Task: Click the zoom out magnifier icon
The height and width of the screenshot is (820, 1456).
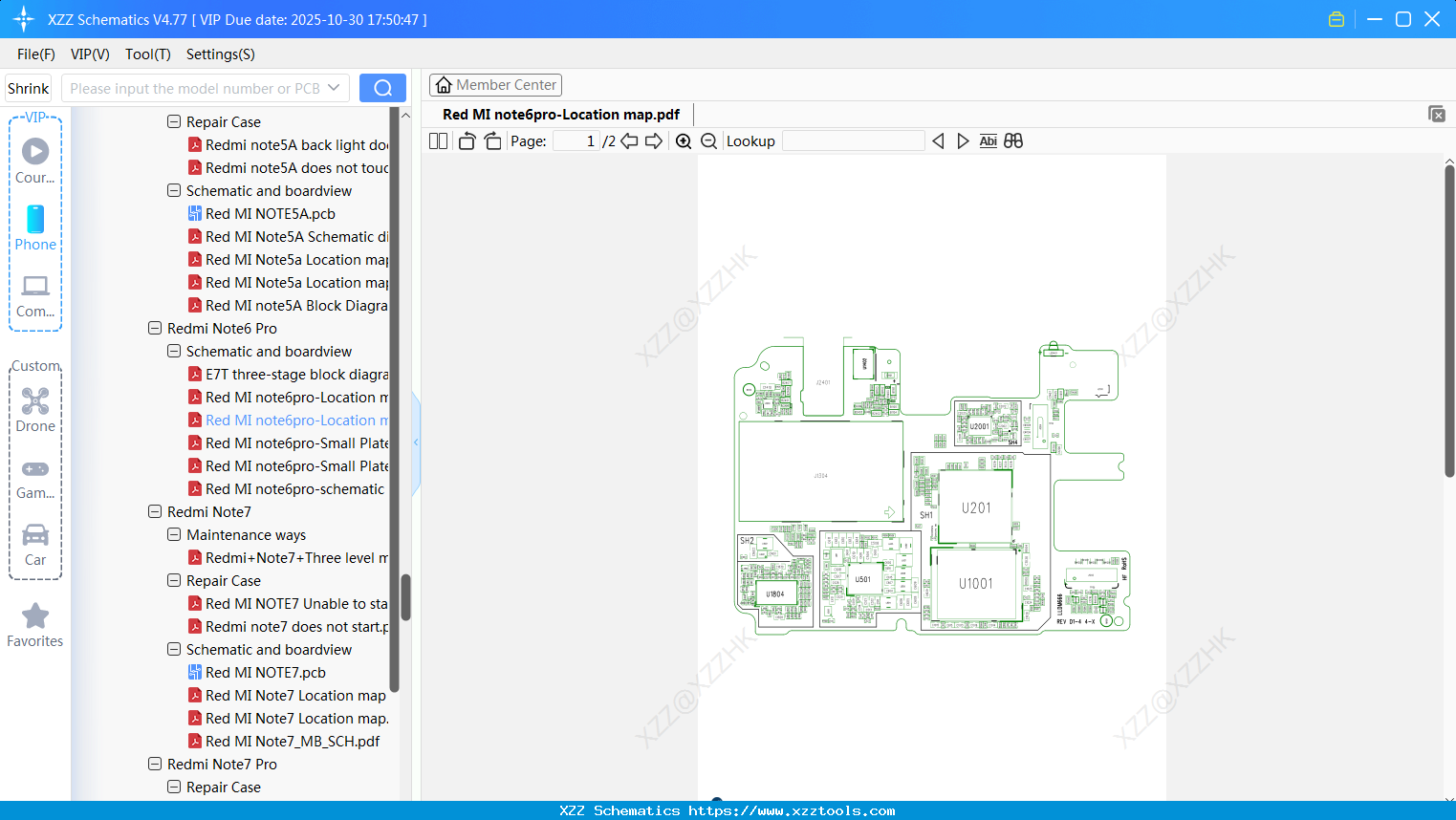Action: 708,141
